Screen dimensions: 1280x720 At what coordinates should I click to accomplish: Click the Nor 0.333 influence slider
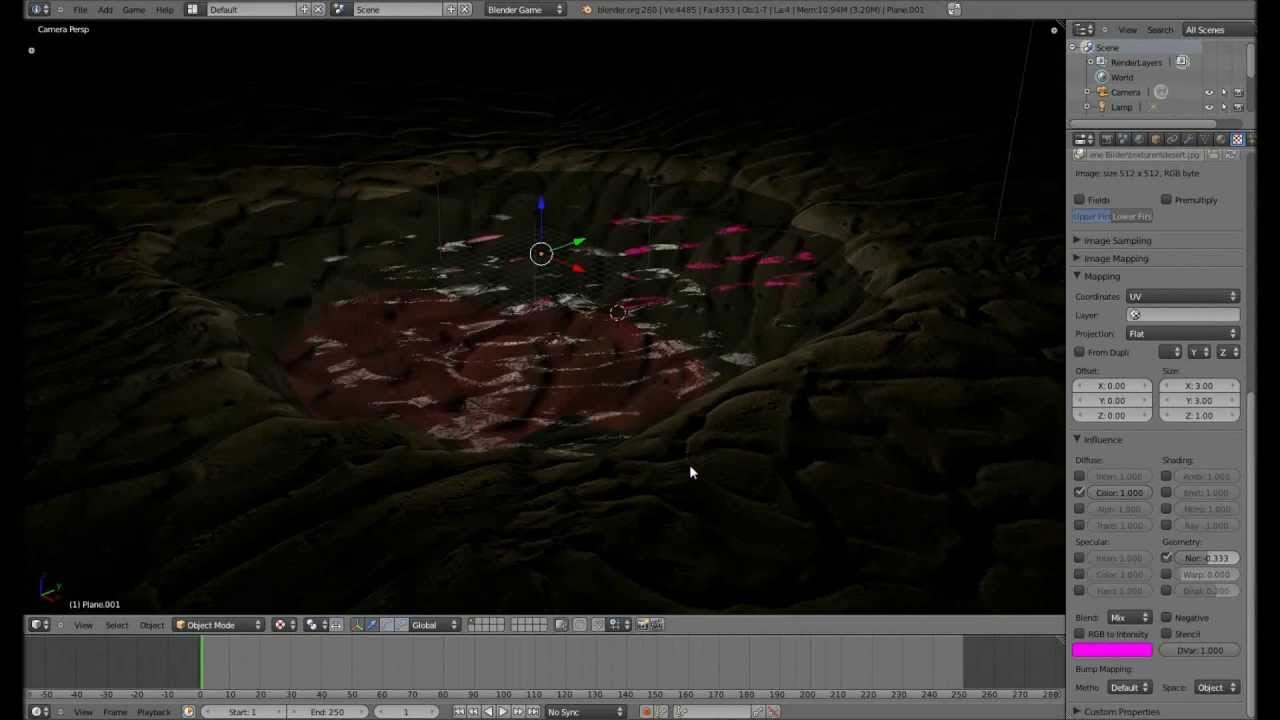[x=1207, y=558]
